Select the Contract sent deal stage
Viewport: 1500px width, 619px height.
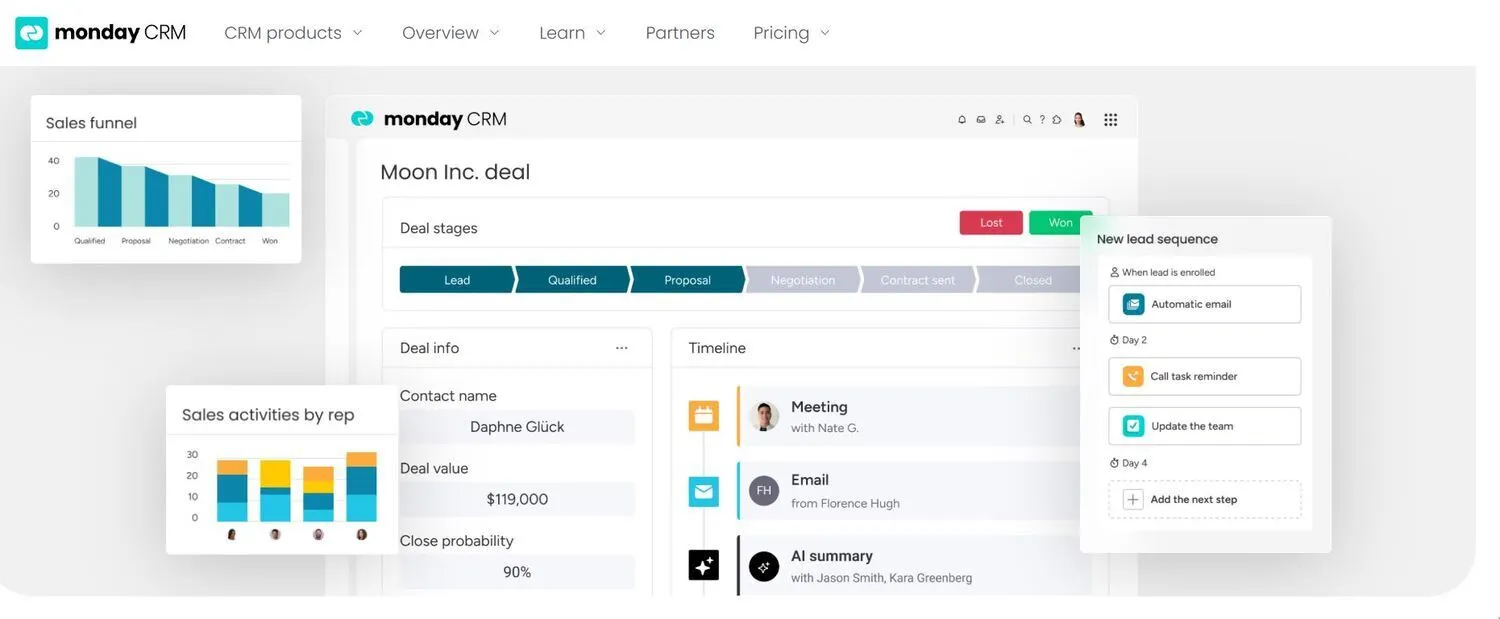click(918, 280)
